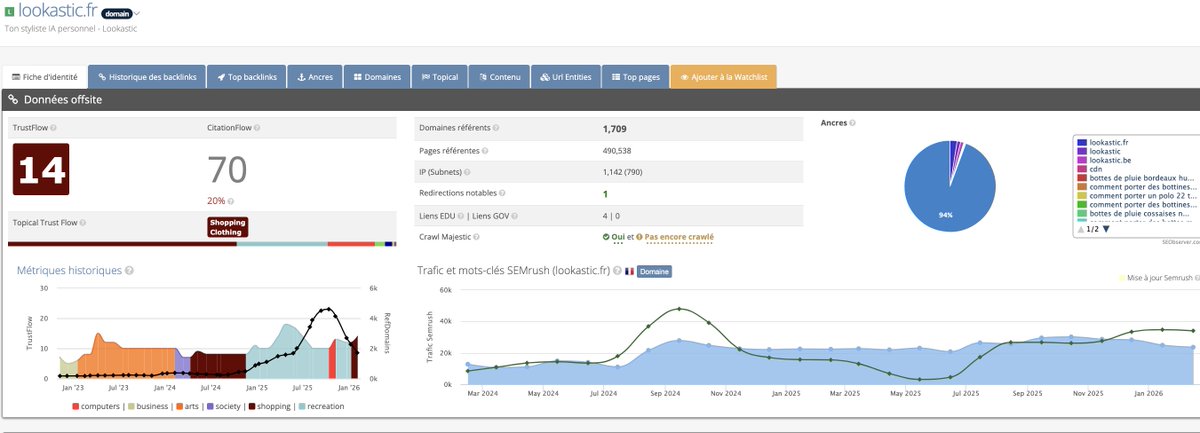Click Ajouter à la Watchlist button

pyautogui.click(x=723, y=76)
